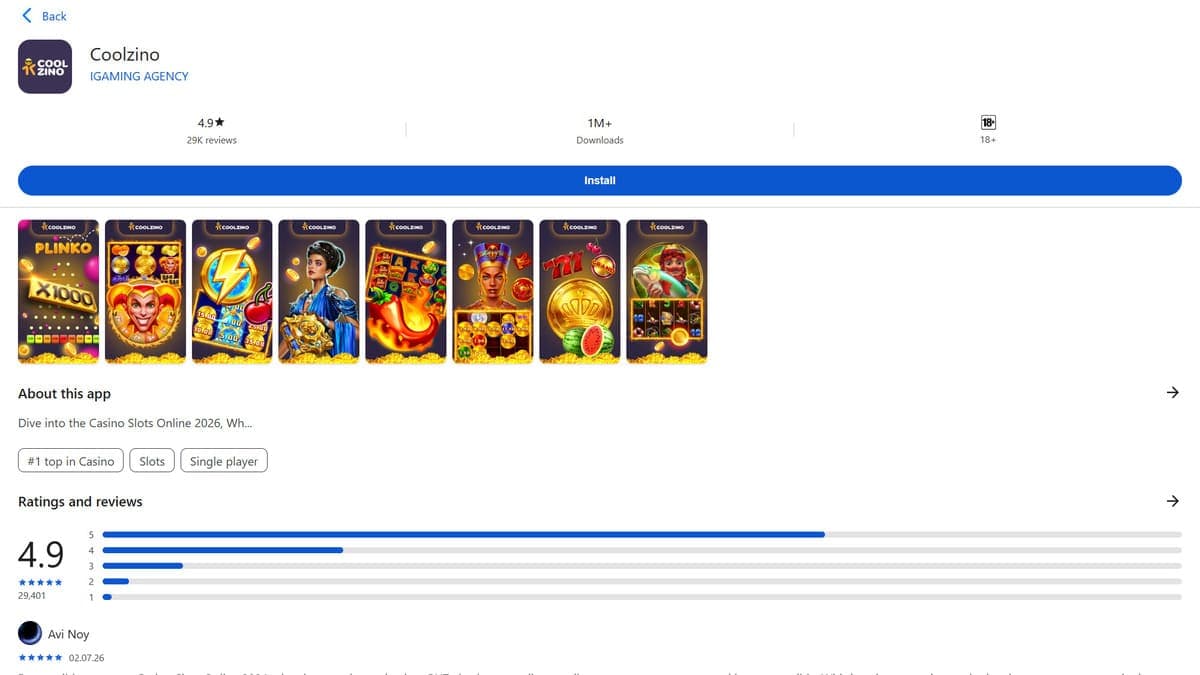Open the IGAMING AGENCY developer page
Image resolution: width=1200 pixels, height=675 pixels.
coord(139,76)
